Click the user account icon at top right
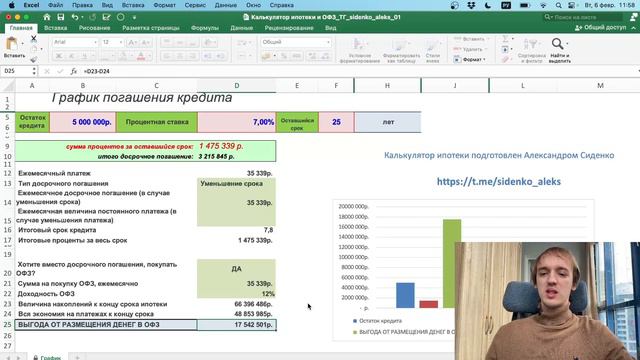The image size is (640, 360). (633, 17)
